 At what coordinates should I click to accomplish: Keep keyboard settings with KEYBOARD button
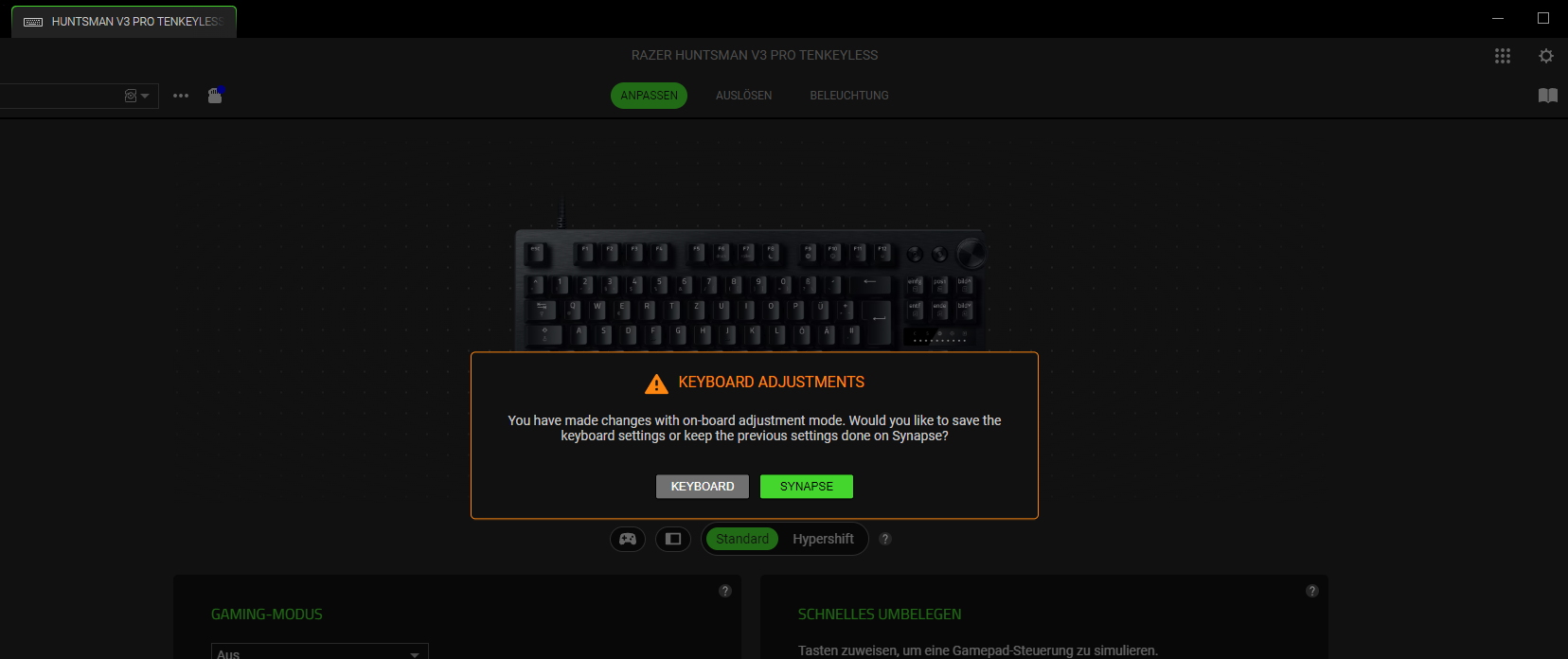(x=703, y=487)
